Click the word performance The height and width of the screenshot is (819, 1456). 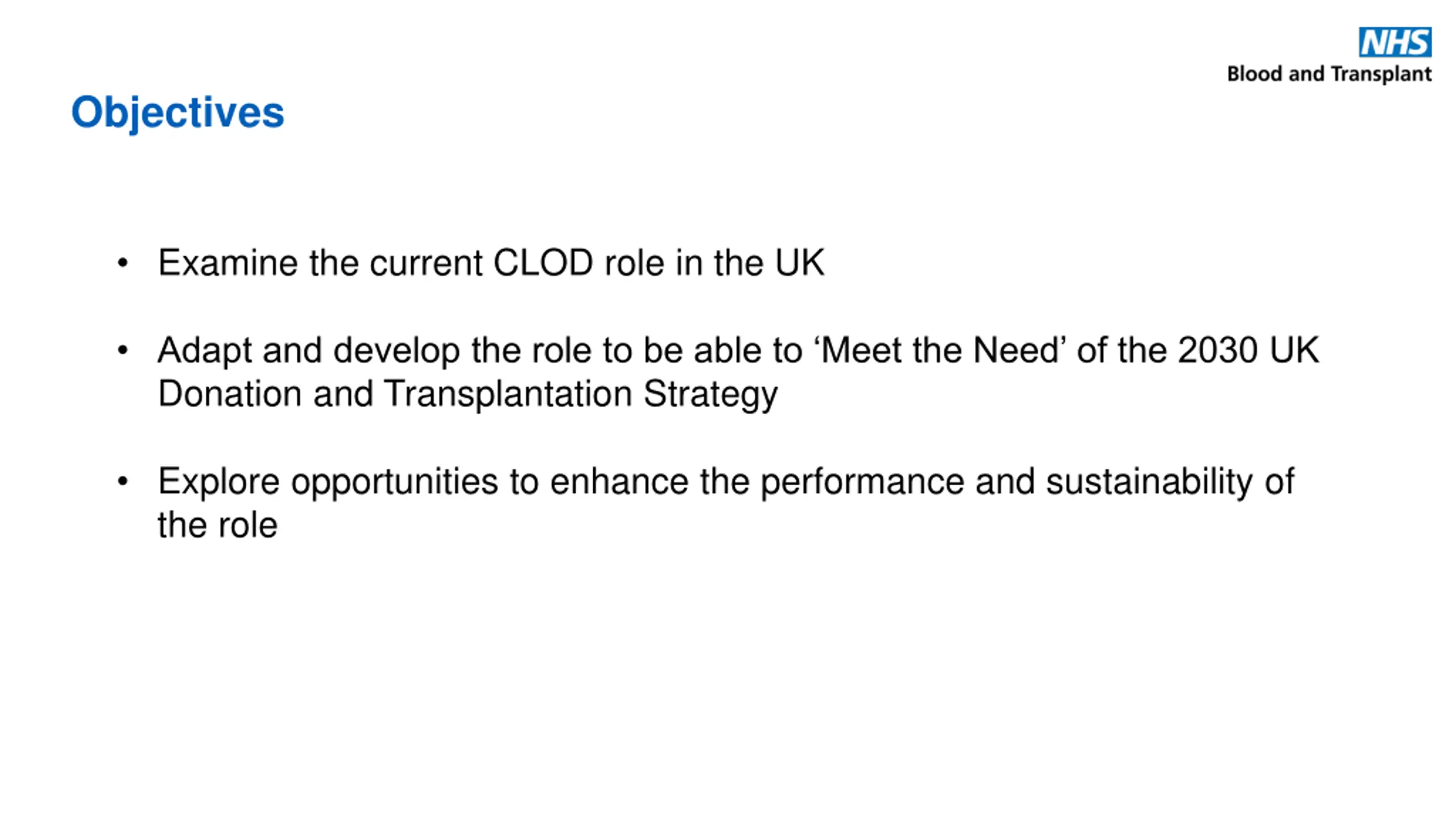point(862,482)
